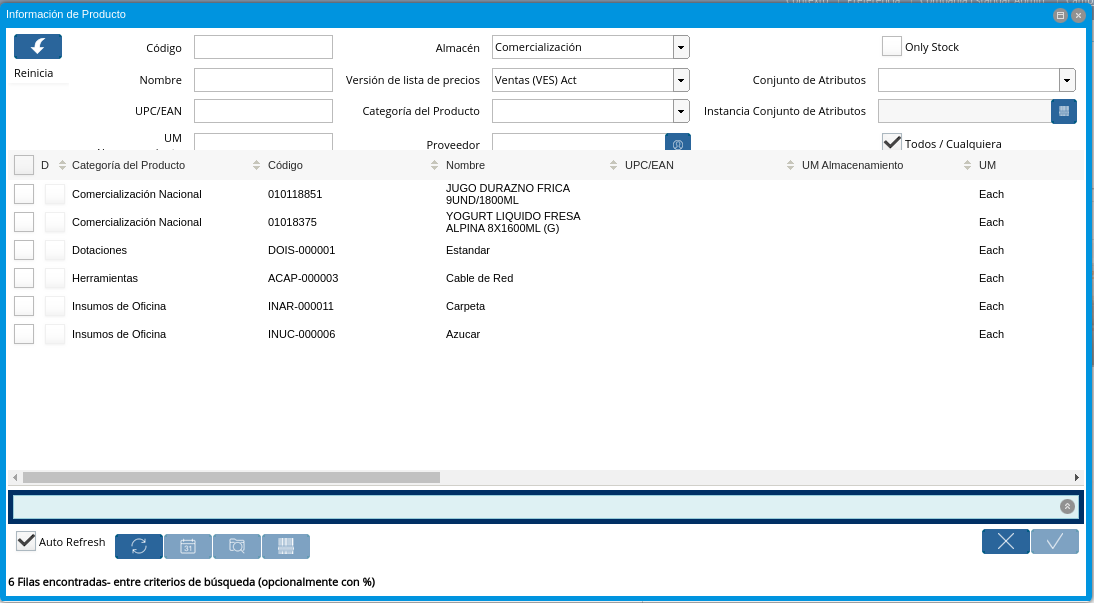Expand the Categoría del Producto dropdown
This screenshot has height=603, width=1094.
(681, 111)
